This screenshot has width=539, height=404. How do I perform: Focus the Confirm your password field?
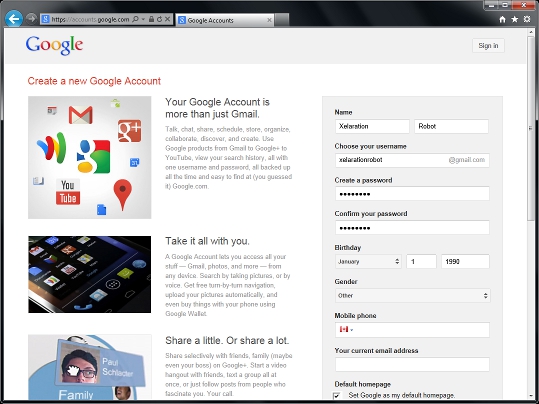point(412,228)
